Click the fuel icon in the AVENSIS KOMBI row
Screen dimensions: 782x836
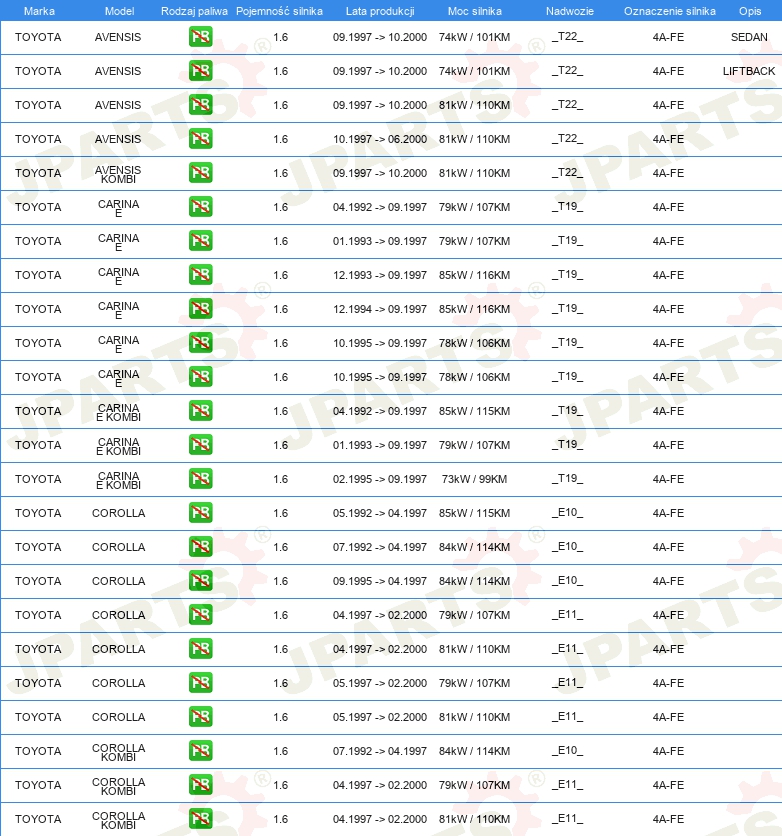click(x=200, y=173)
